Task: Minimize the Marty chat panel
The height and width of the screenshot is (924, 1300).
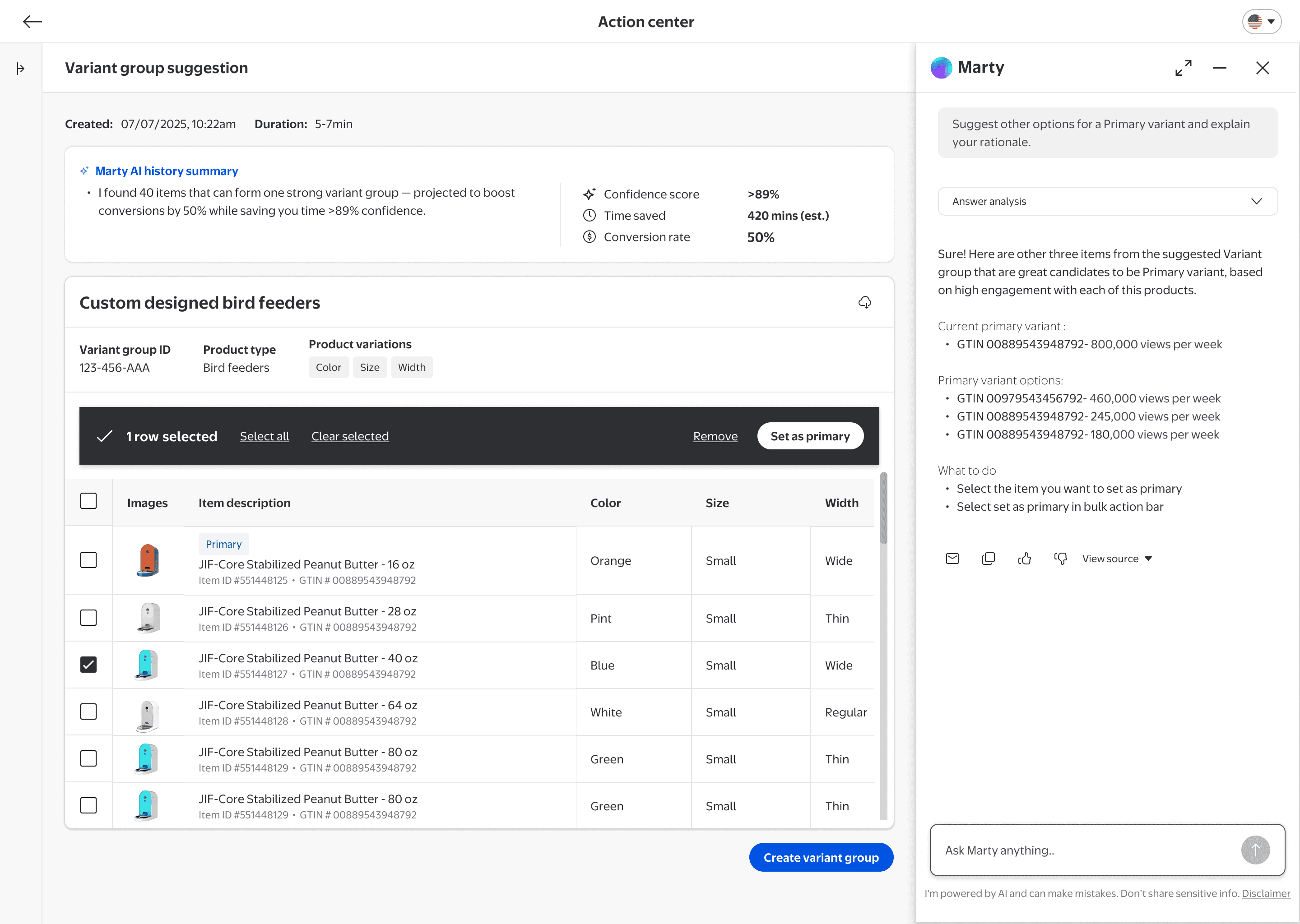Action: point(1219,68)
